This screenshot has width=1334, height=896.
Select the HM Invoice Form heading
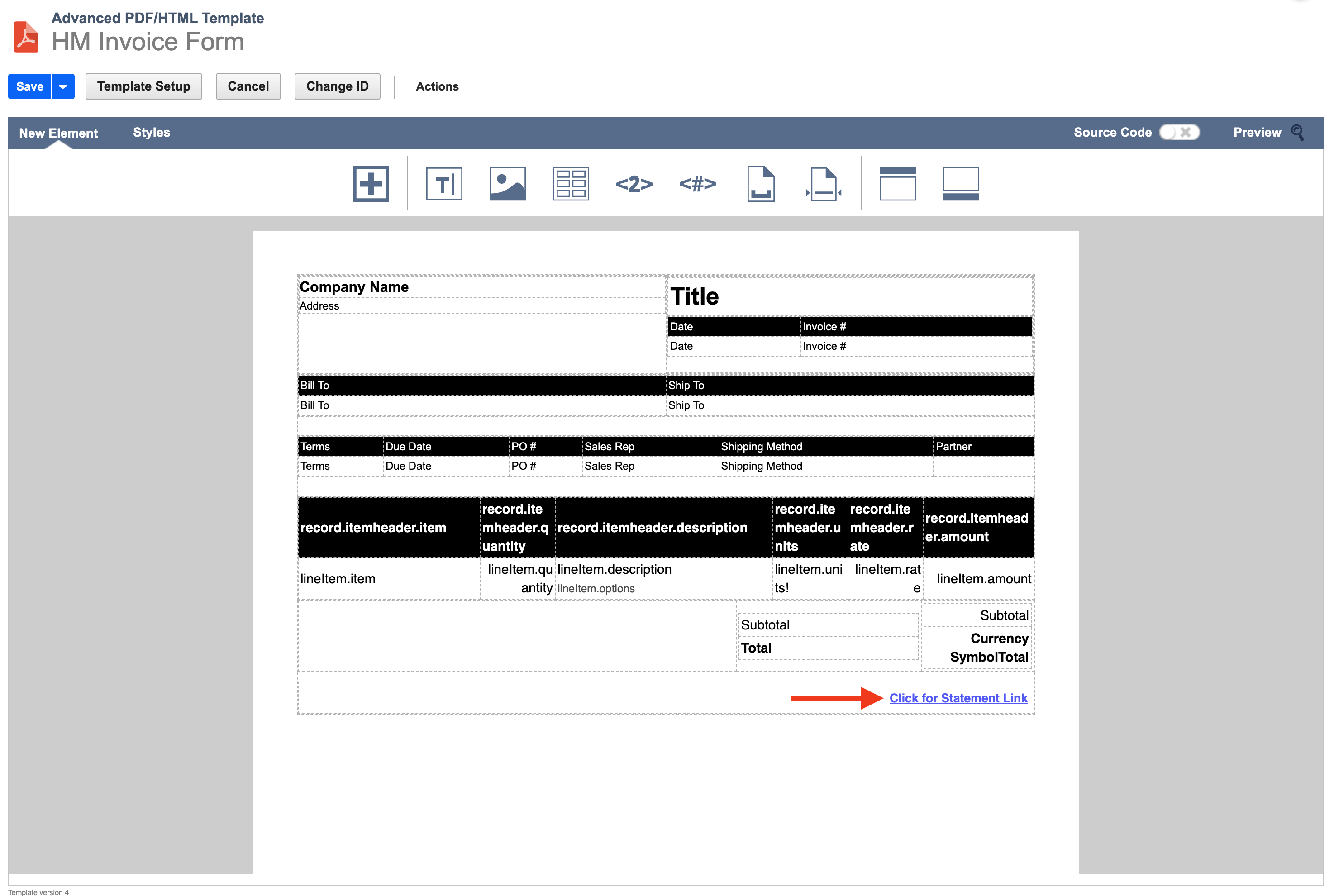148,42
